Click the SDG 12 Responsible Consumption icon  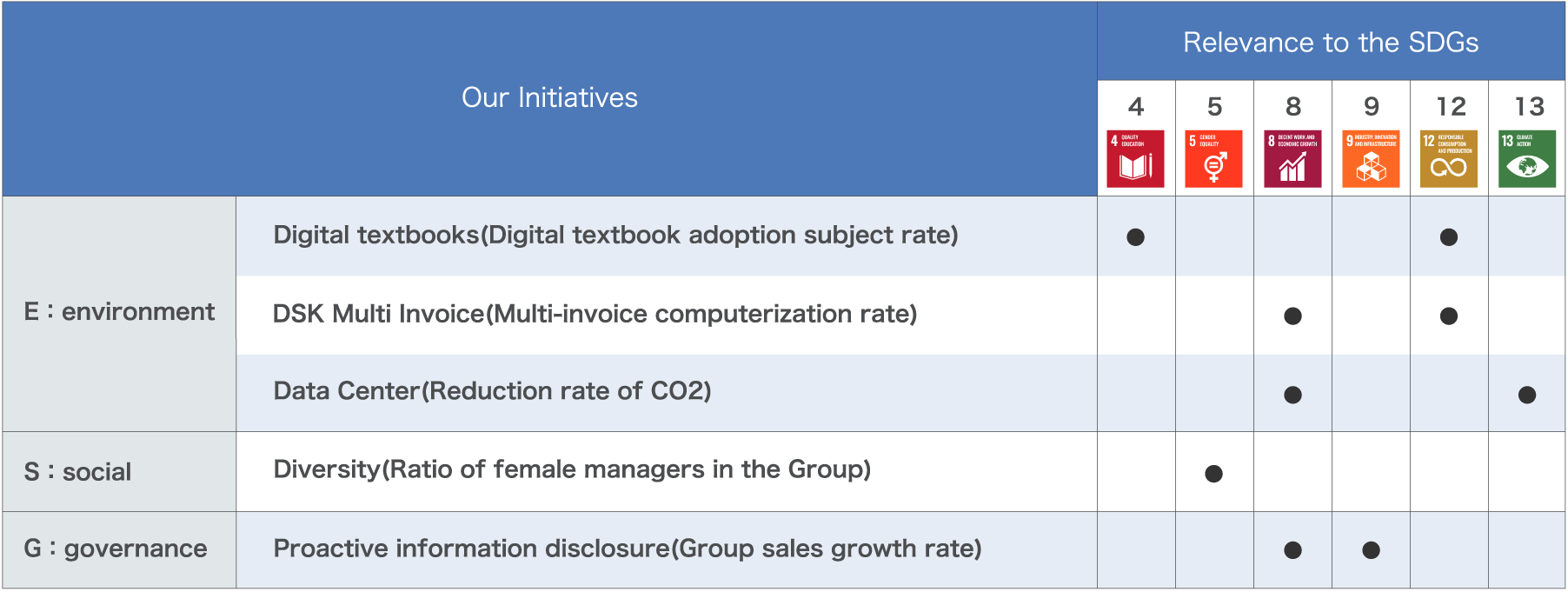pos(1449,159)
